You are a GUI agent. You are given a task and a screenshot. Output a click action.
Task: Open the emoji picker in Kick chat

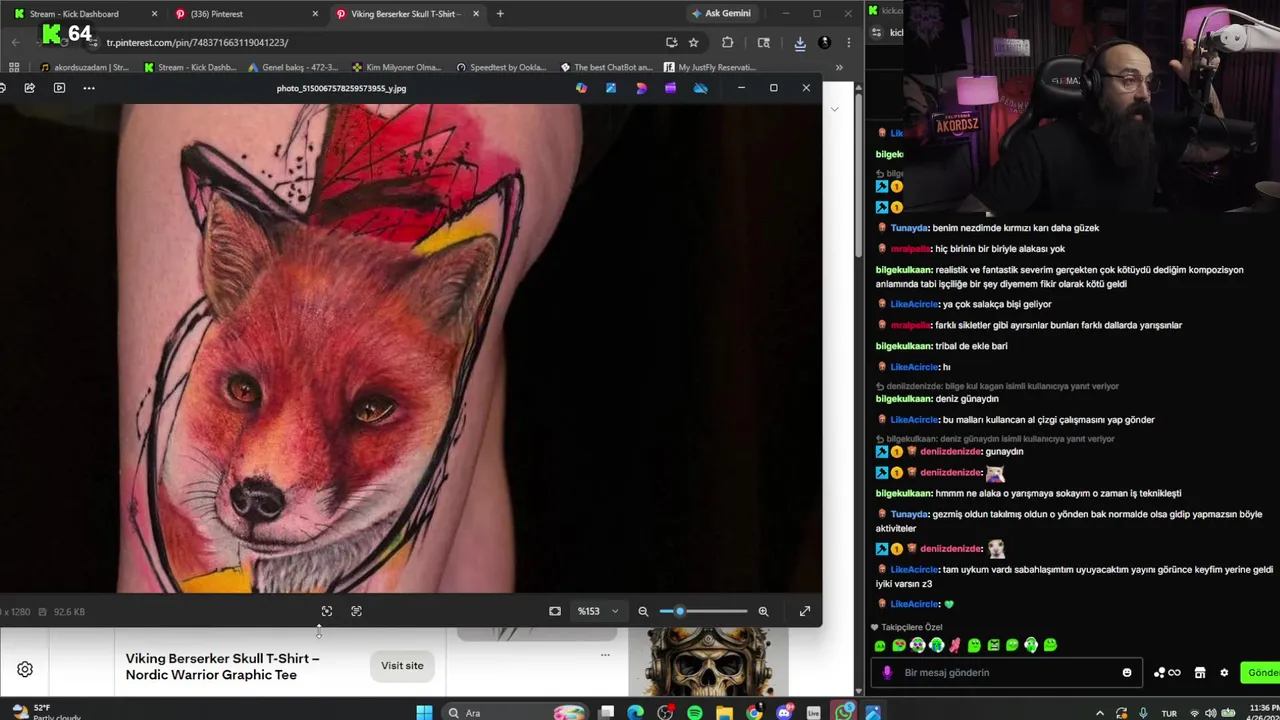pyautogui.click(x=1127, y=673)
